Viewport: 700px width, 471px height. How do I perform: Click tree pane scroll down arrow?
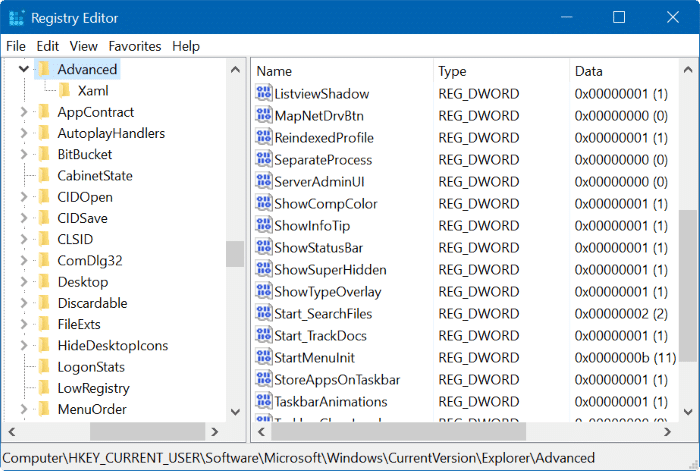click(235, 412)
